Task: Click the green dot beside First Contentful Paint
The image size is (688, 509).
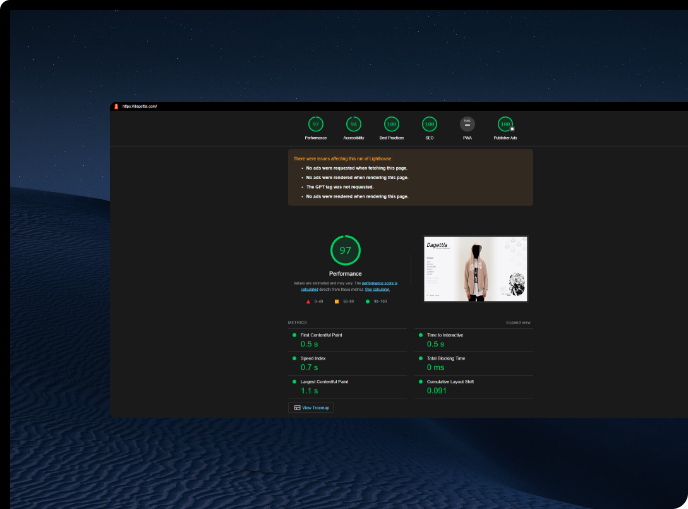Action: pos(294,335)
